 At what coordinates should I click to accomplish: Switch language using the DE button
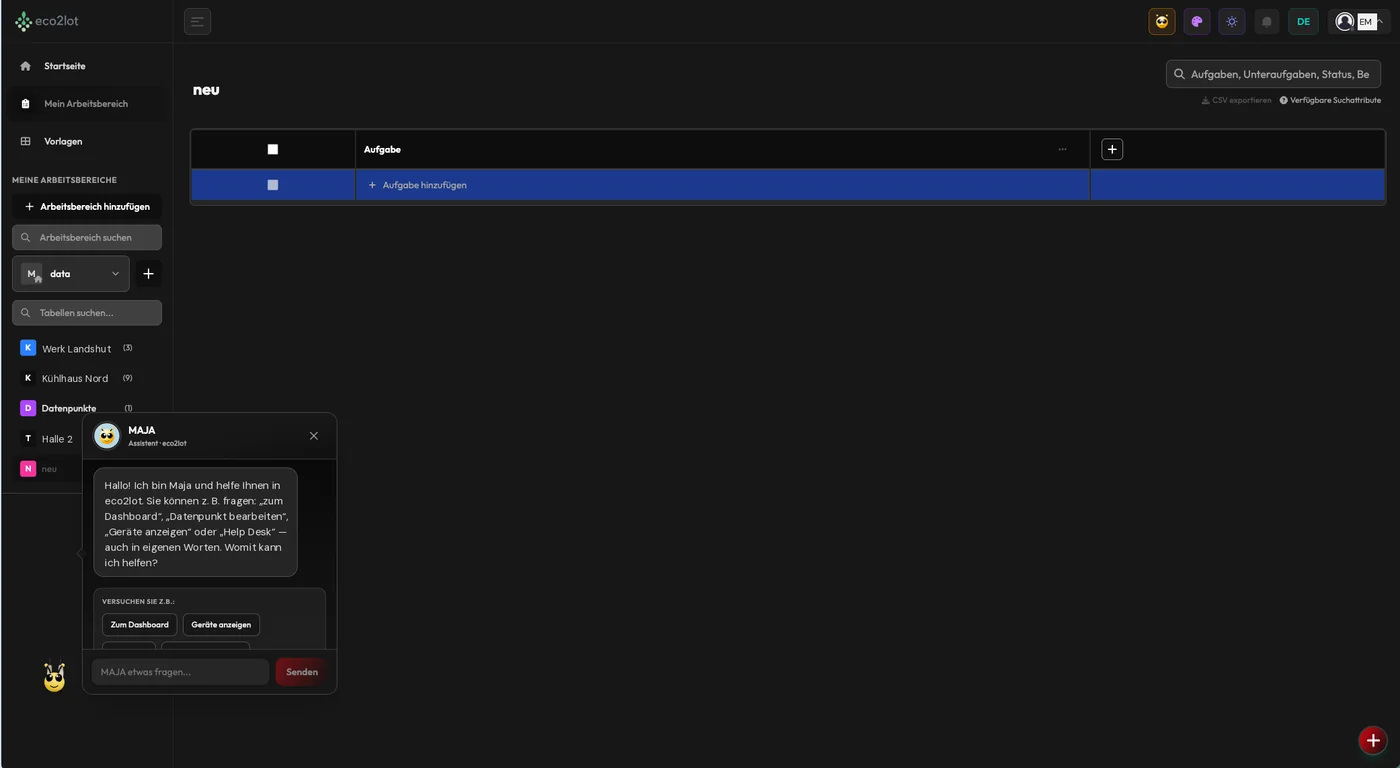tap(1303, 22)
